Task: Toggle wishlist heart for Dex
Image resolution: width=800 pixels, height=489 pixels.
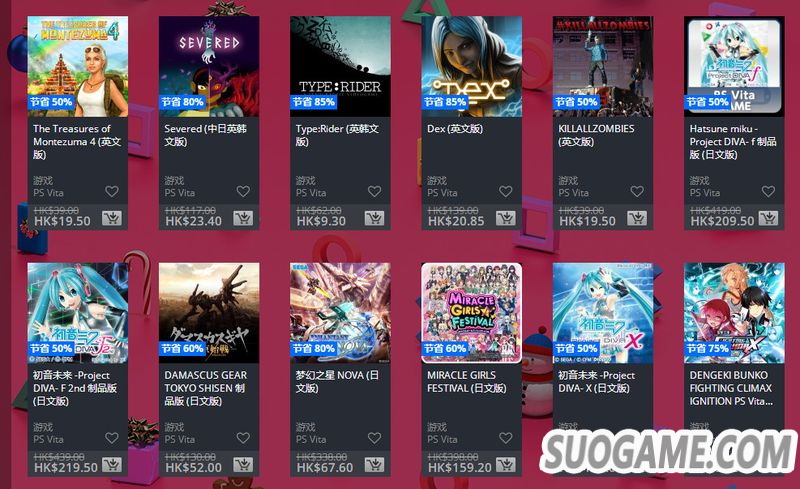Action: [506, 191]
